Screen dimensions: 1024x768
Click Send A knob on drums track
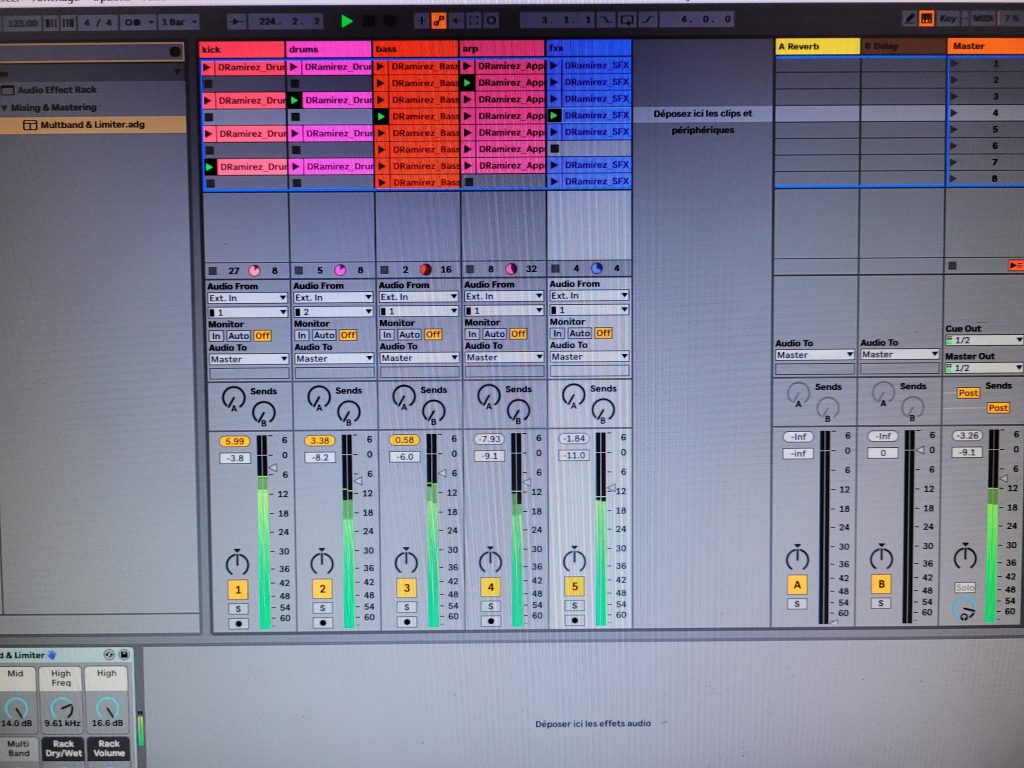[x=319, y=398]
